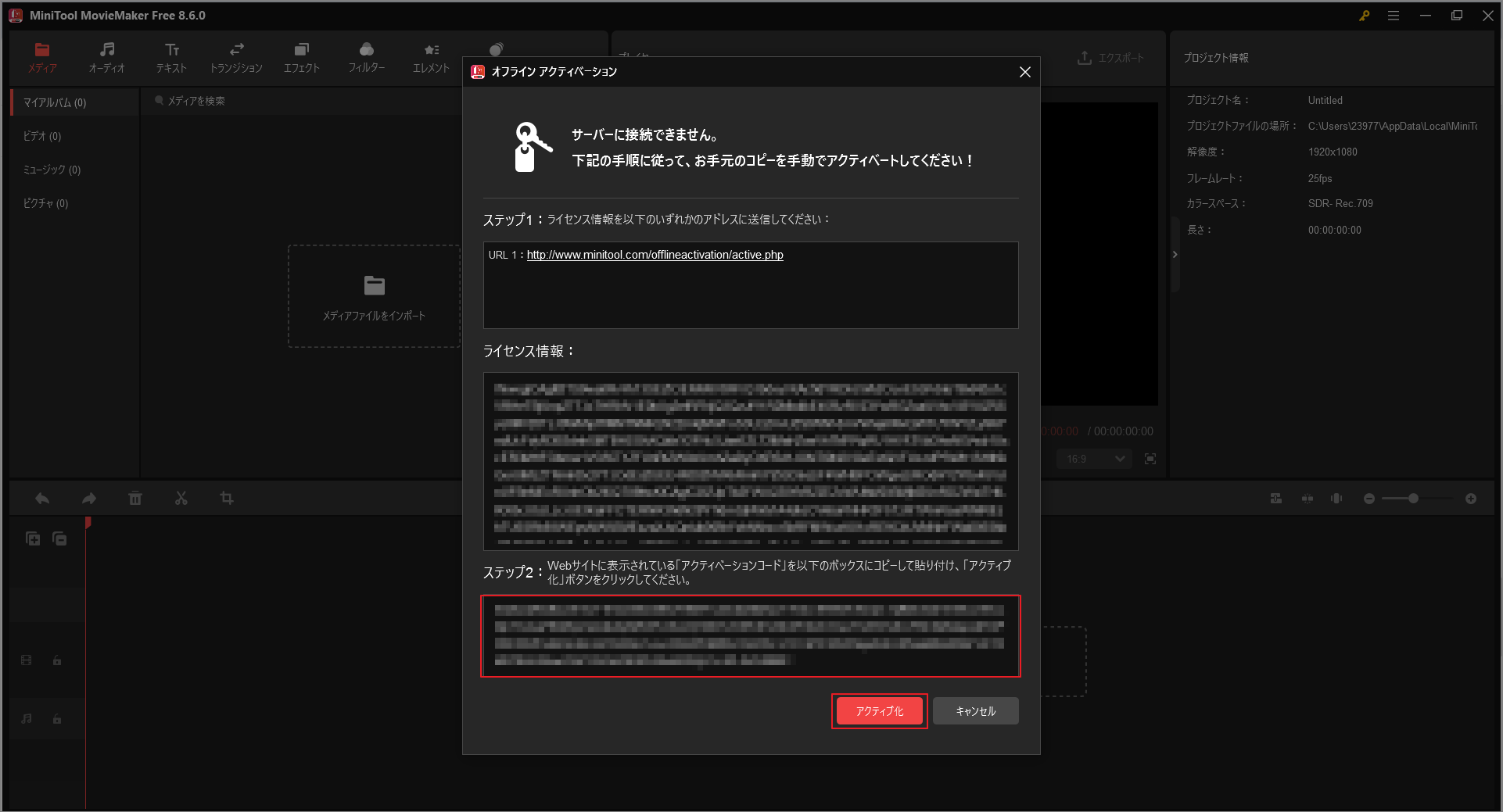Open the offline activation URL link
This screenshot has height=812, width=1503.
pos(654,255)
